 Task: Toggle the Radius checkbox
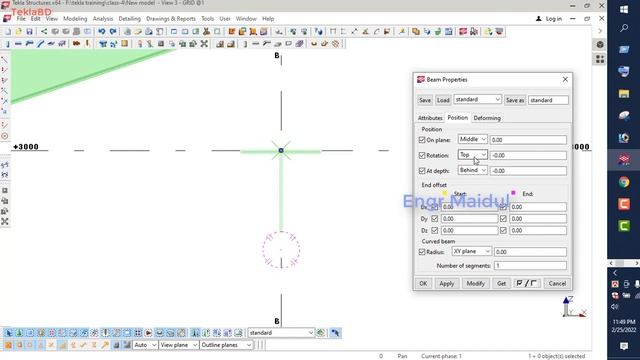422,252
